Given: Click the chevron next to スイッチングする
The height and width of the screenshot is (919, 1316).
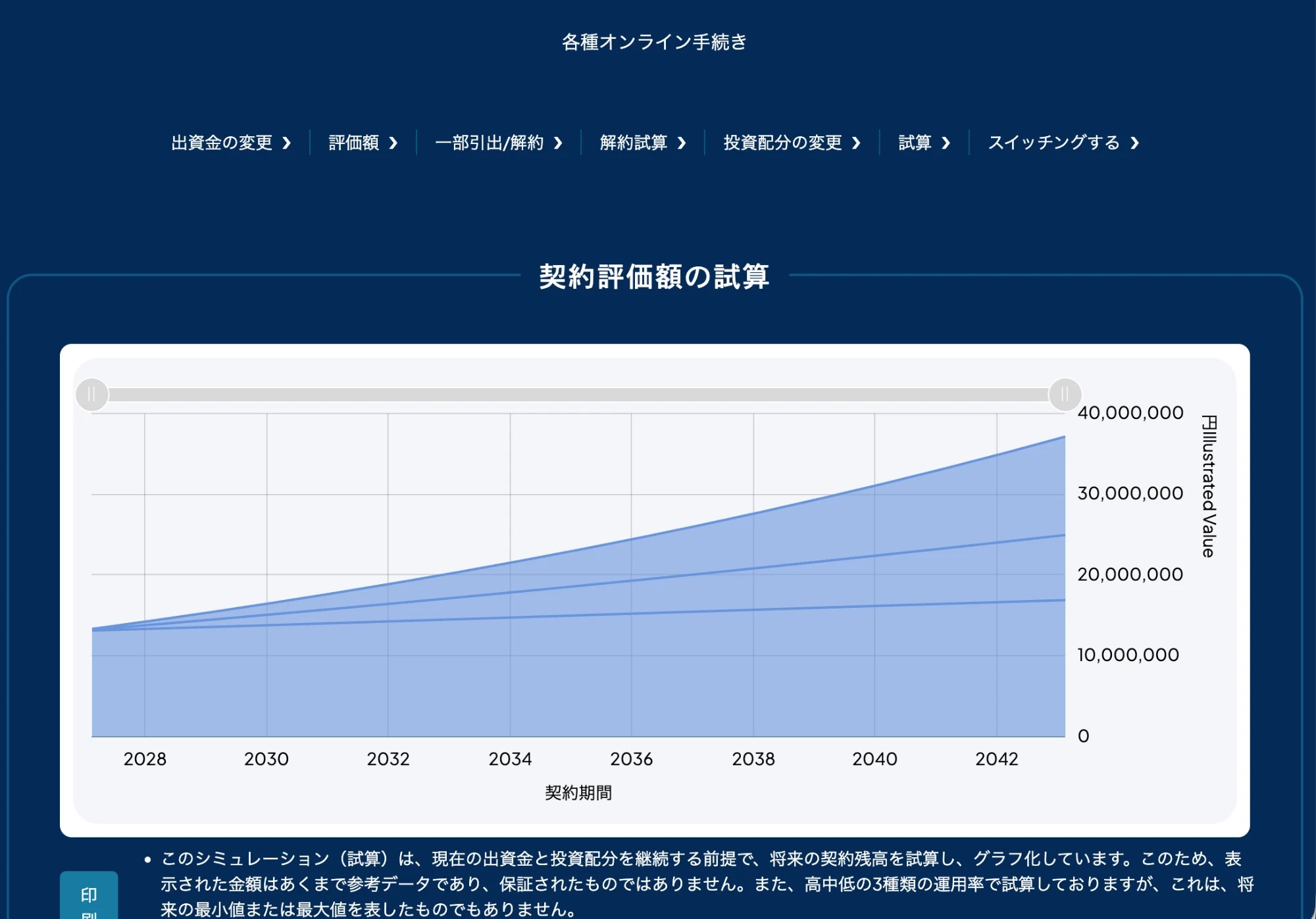Looking at the screenshot, I should click(x=1134, y=143).
